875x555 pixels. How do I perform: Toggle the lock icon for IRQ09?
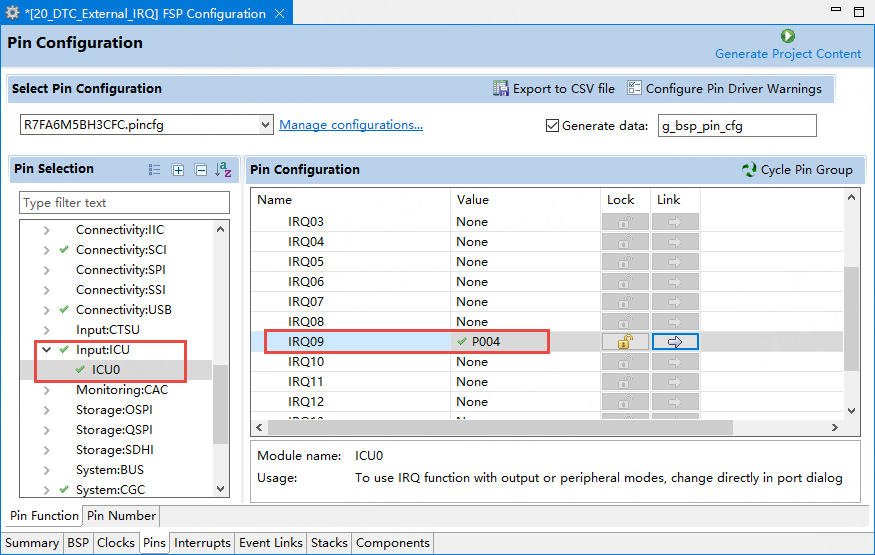click(625, 342)
